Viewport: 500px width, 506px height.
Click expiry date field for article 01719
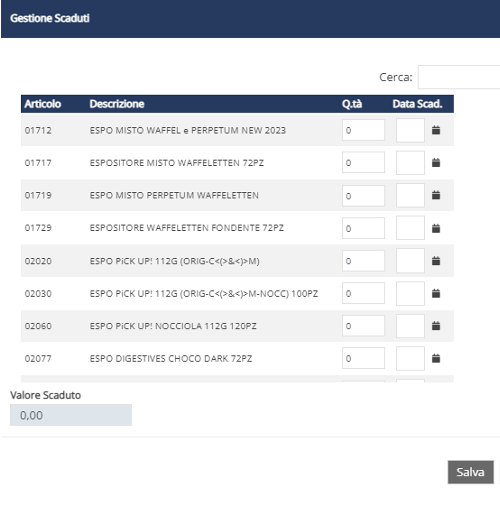tap(410, 195)
